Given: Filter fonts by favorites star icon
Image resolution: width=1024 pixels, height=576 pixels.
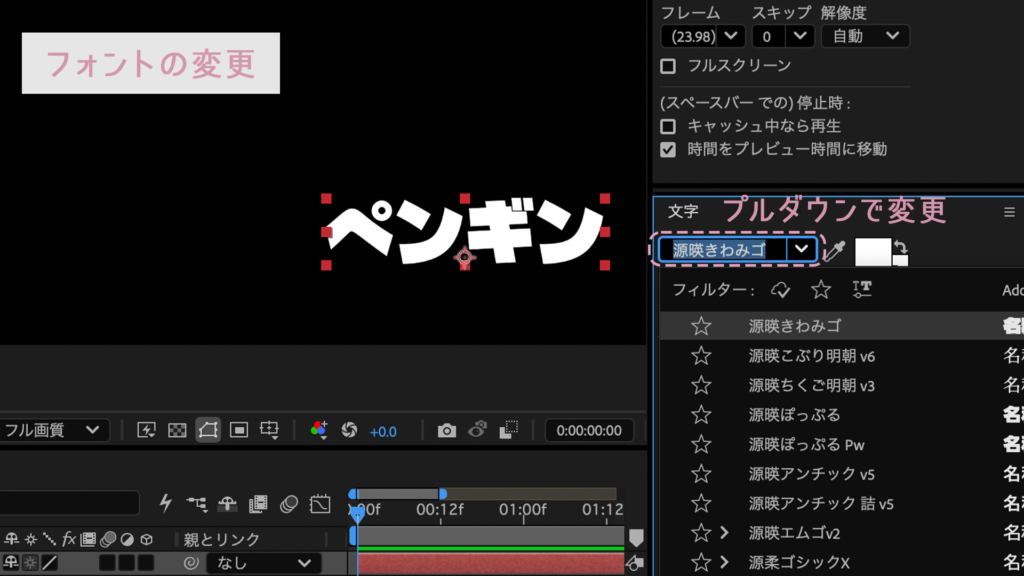Looking at the screenshot, I should pos(821,289).
